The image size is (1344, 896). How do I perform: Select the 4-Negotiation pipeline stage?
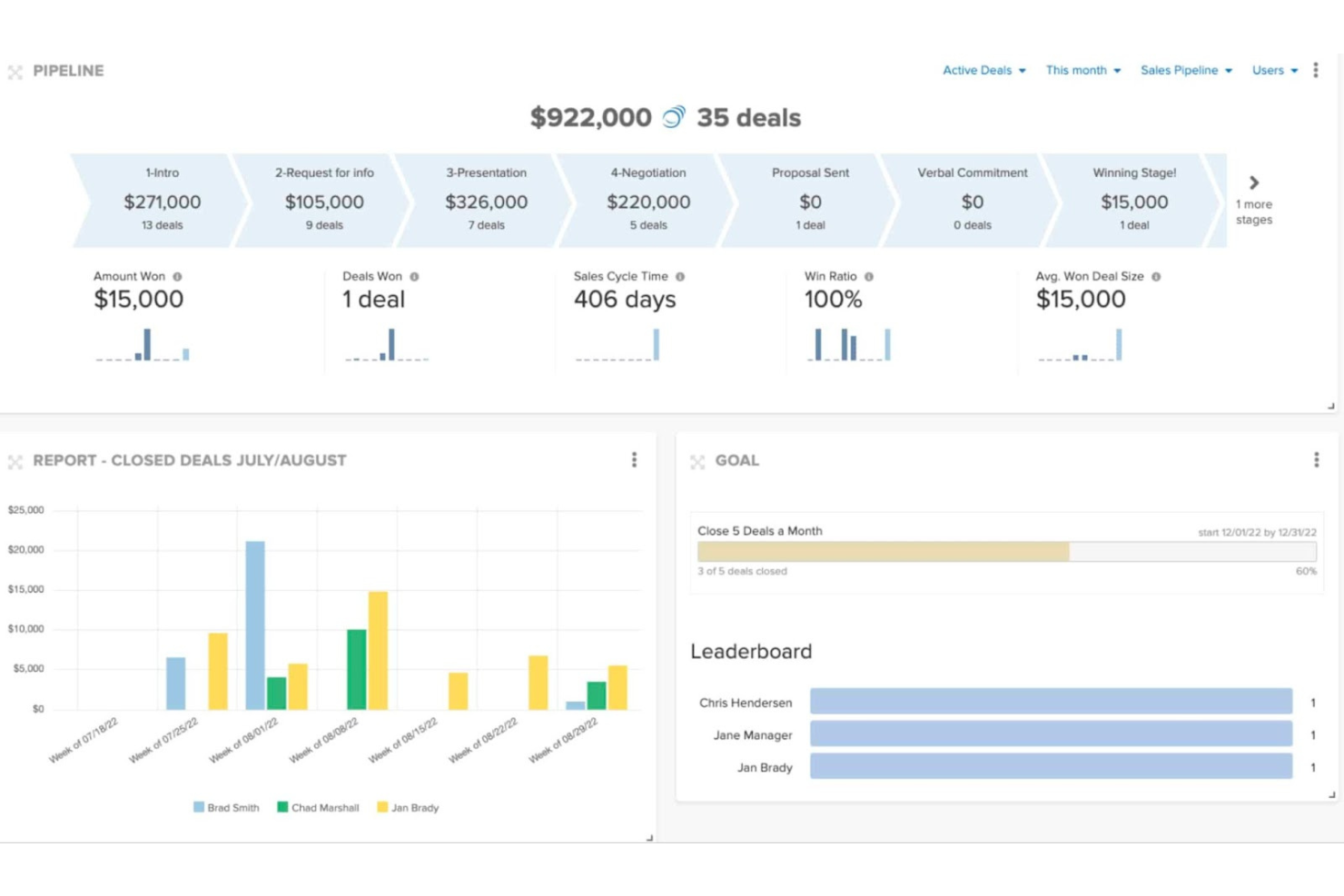648,201
